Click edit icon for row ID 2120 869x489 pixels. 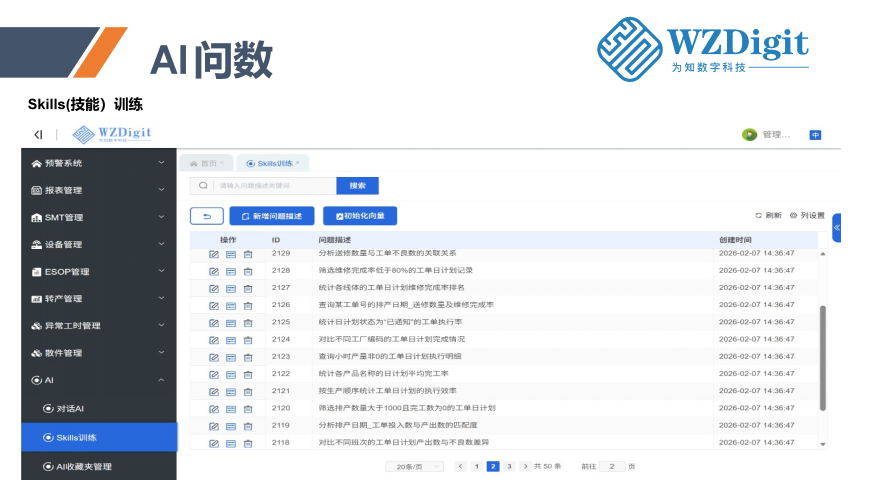pos(214,409)
